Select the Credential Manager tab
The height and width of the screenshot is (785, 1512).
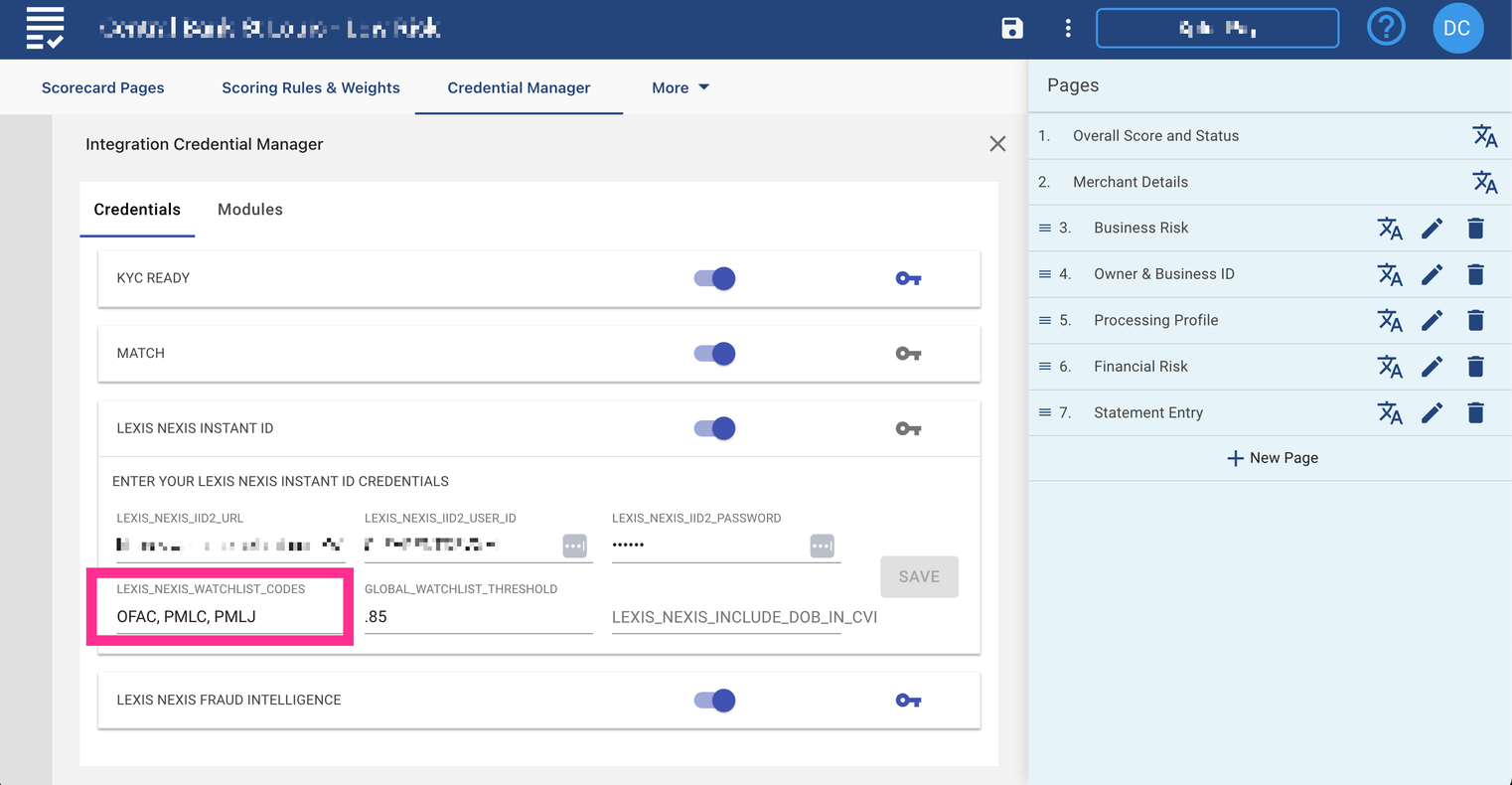pyautogui.click(x=519, y=87)
